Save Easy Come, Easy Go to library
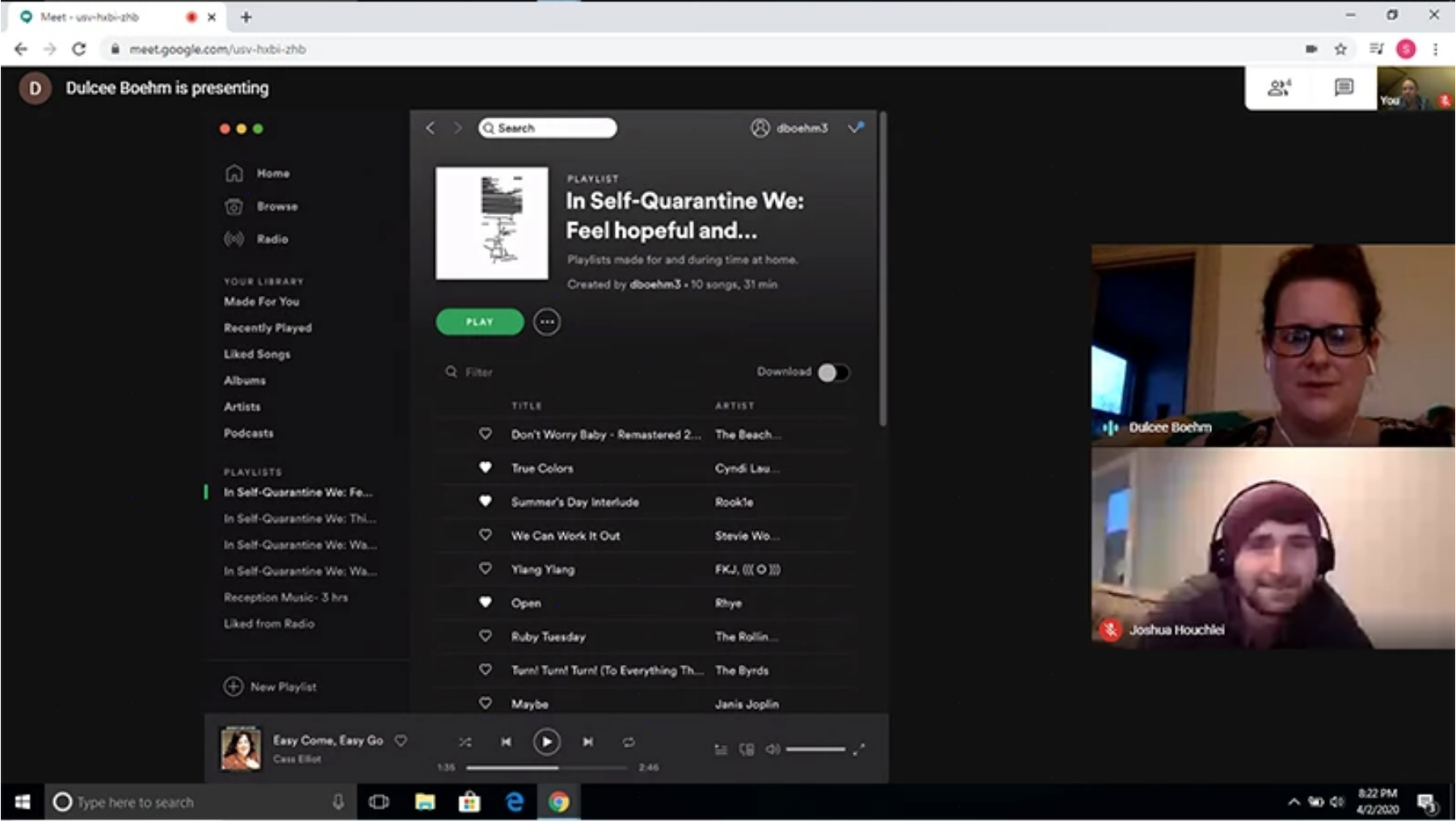 coord(401,740)
